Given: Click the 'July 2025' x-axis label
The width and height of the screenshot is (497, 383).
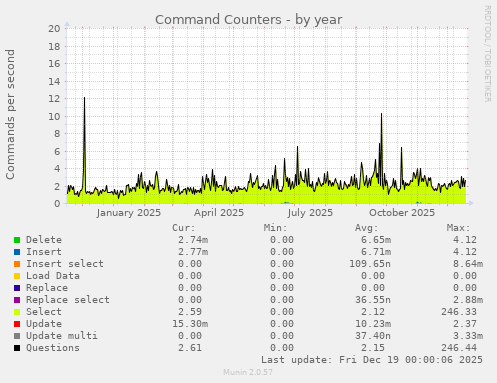Looking at the screenshot, I should (x=310, y=213).
